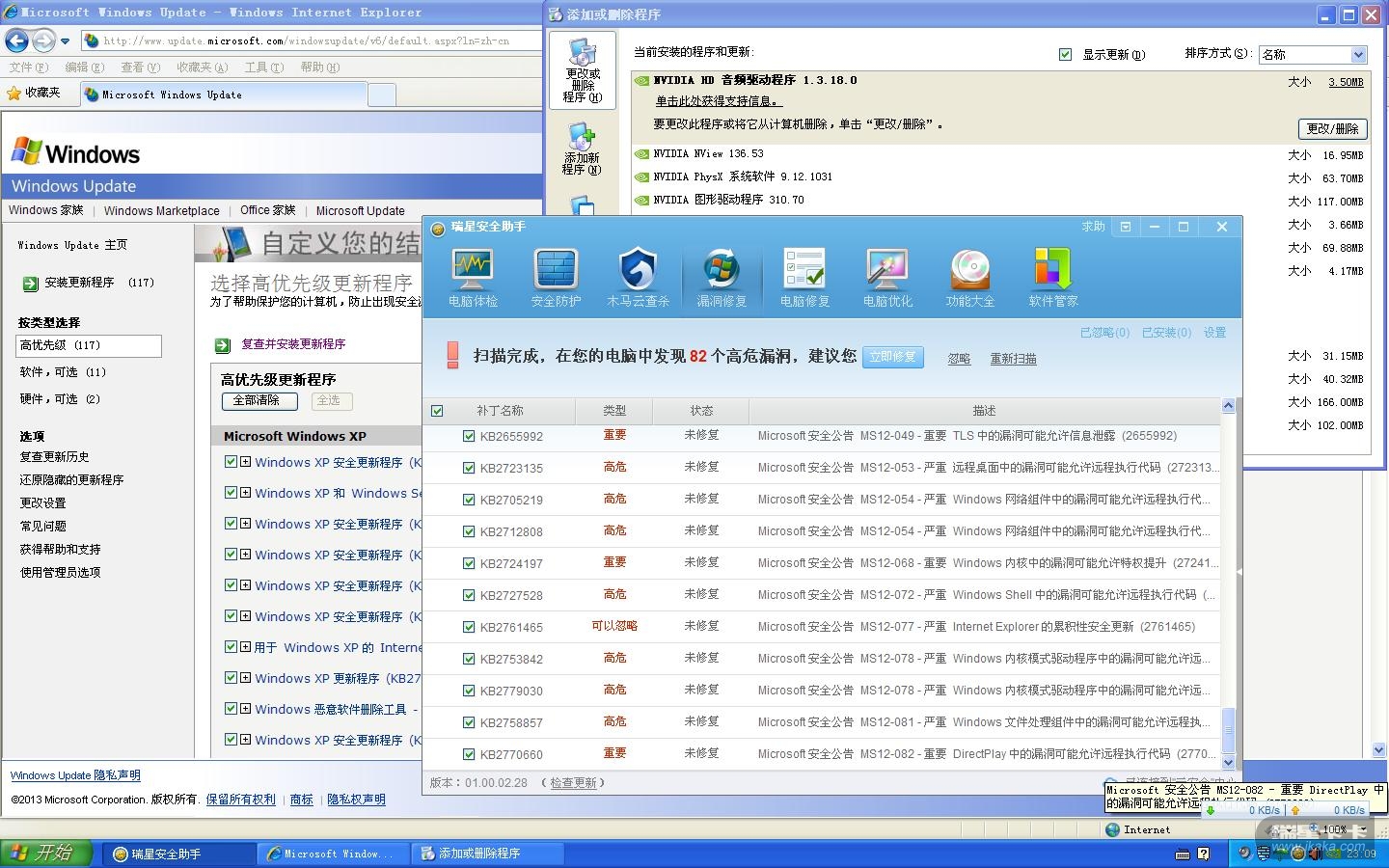Uncheck patch KB2723135
1389x868 pixels.
pos(469,468)
